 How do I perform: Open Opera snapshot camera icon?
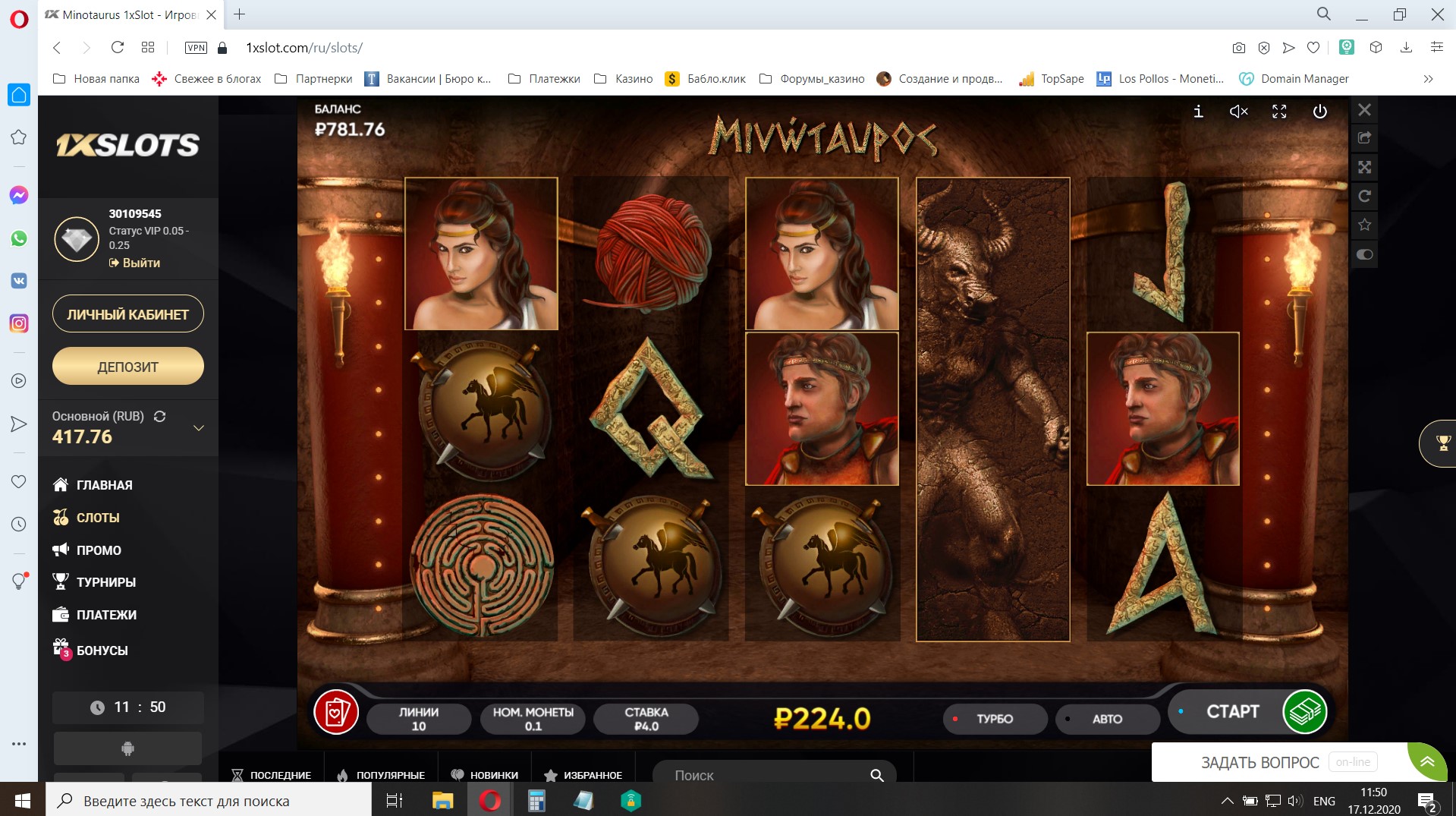tap(1239, 48)
